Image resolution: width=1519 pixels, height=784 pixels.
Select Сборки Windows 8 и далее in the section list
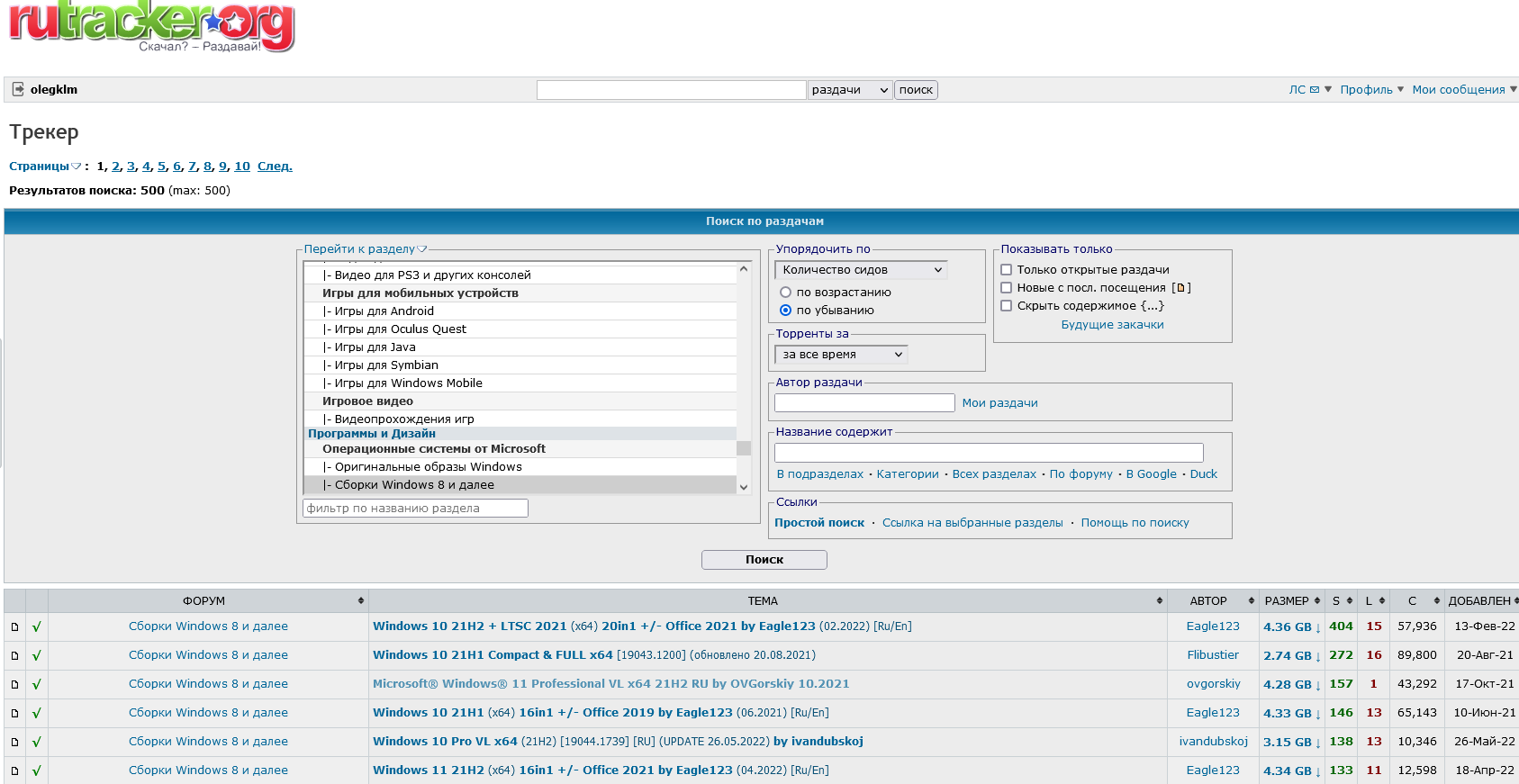520,485
